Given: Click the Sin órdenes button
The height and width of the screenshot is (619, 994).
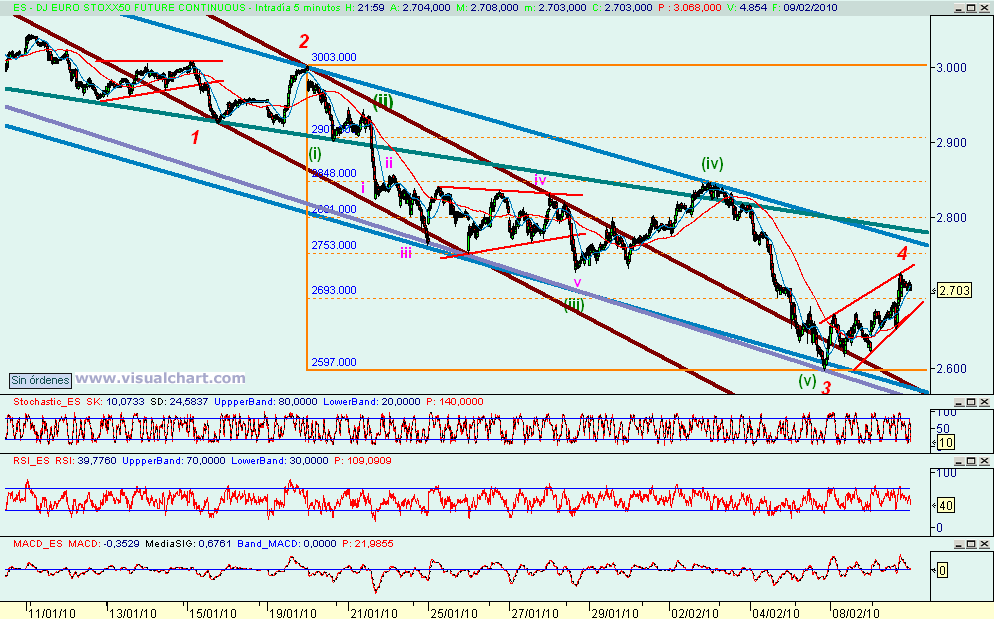Looking at the screenshot, I should (38, 380).
